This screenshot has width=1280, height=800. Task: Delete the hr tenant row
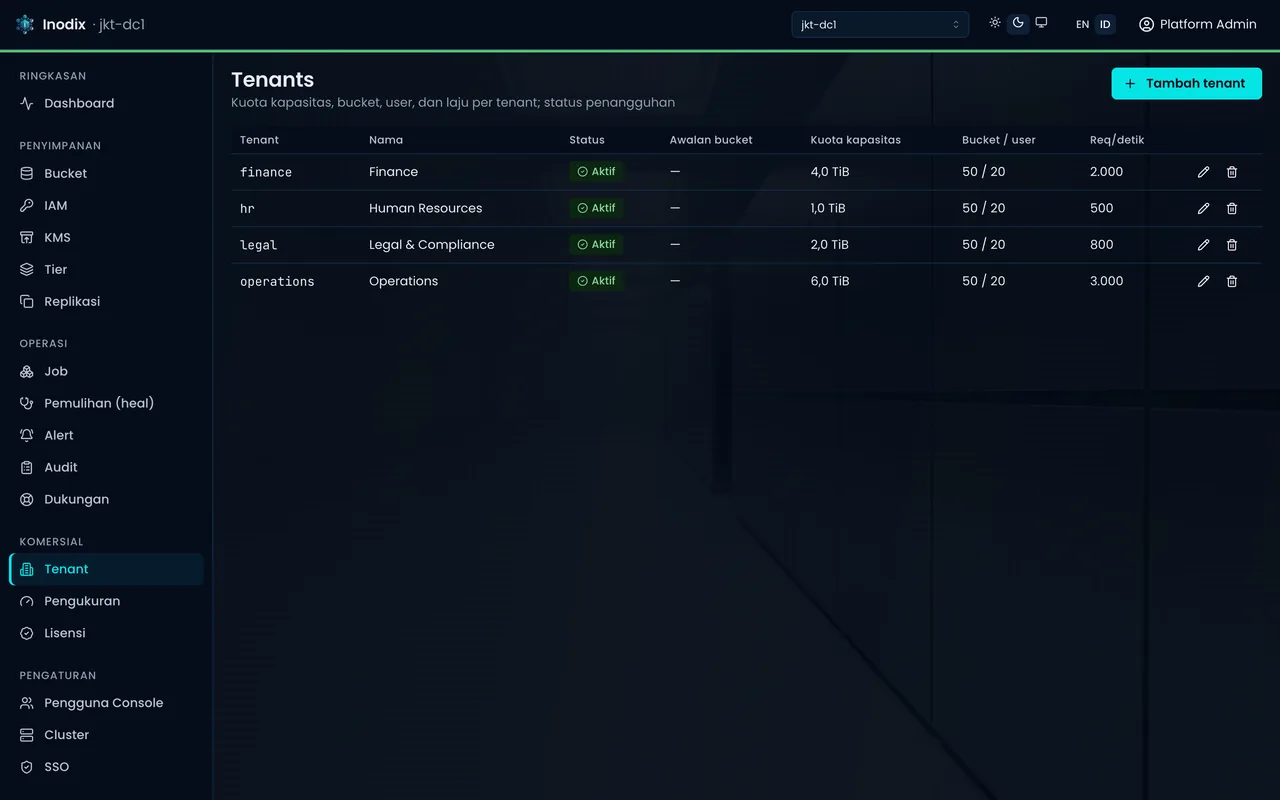tap(1232, 208)
